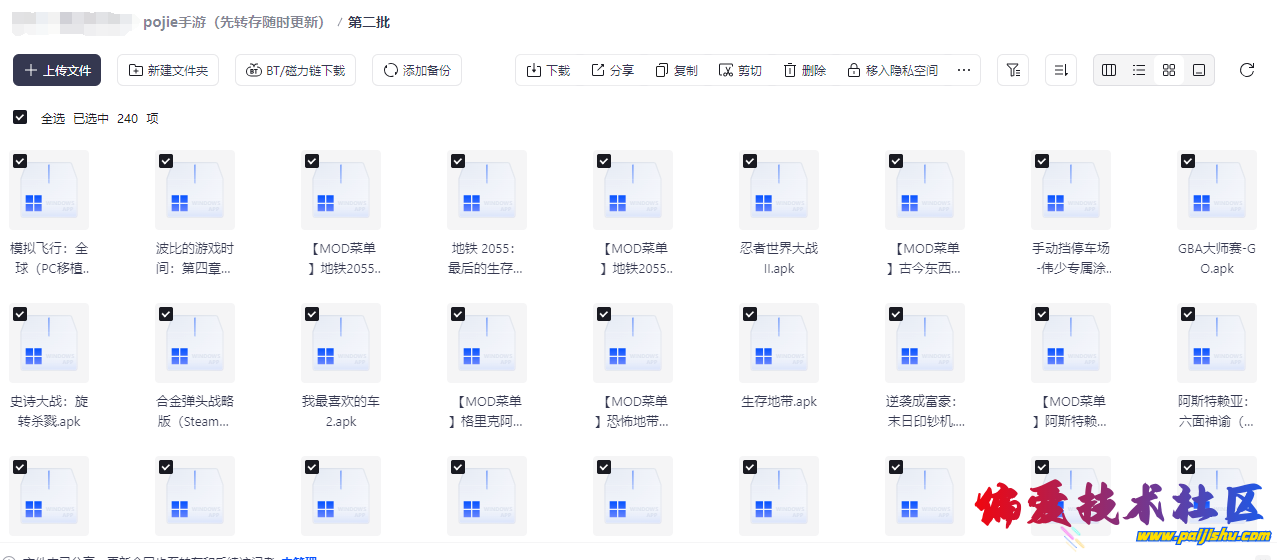The width and height of the screenshot is (1277, 560).
Task: Open the 逆袭成富豪 file icon
Action: coord(925,343)
